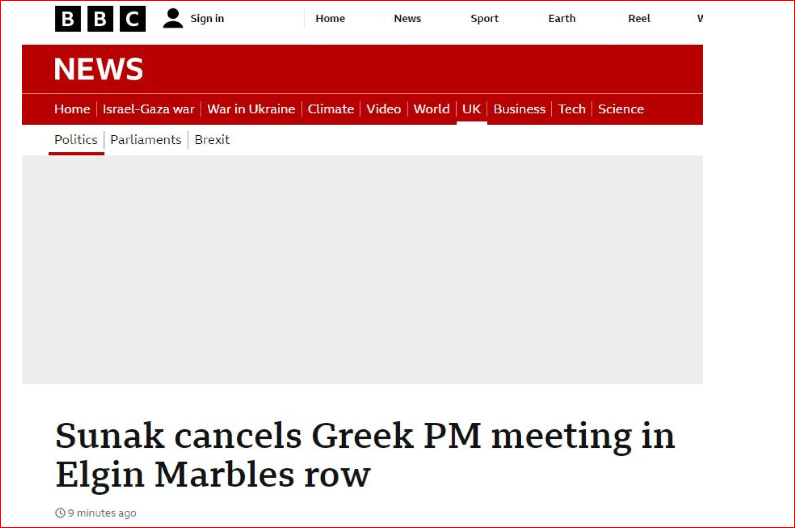The image size is (795, 528).
Task: Select Reel in top navigation
Action: pyautogui.click(x=639, y=19)
